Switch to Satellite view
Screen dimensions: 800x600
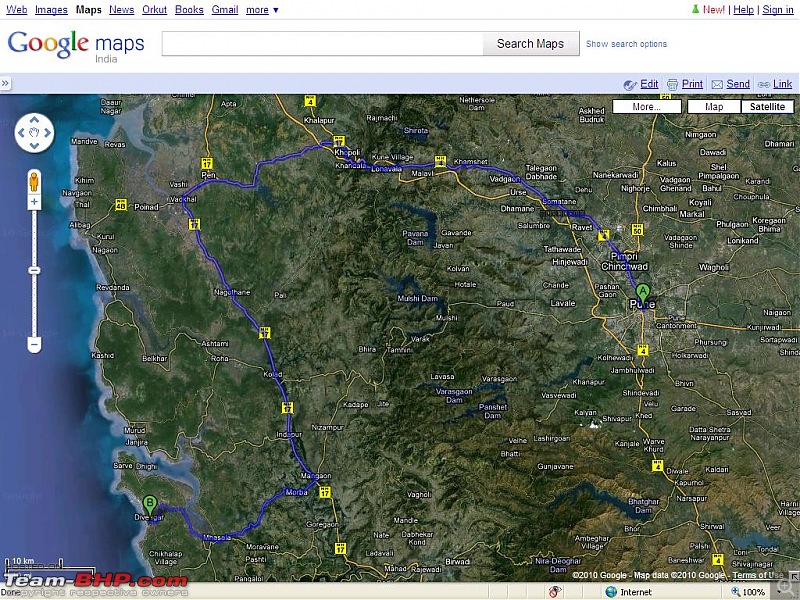click(x=767, y=107)
